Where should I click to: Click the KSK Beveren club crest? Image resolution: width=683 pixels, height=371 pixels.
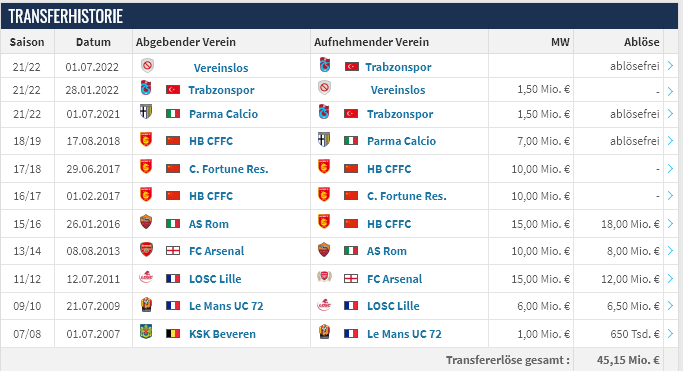pos(146,332)
